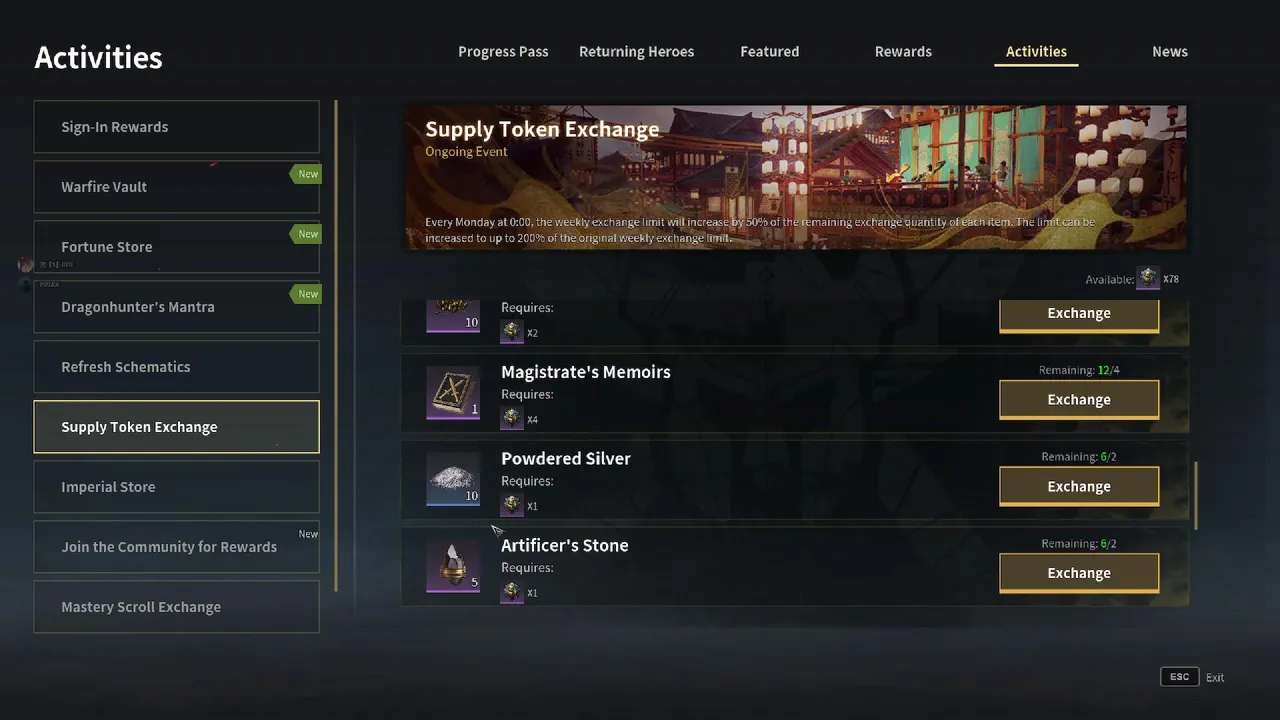
Task: Click supply token icon under Artificer's Stone
Action: (512, 592)
